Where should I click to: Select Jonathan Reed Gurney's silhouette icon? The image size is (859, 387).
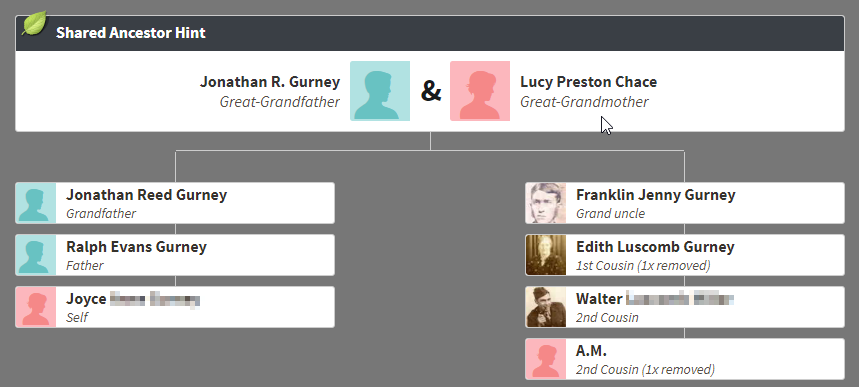[x=36, y=203]
